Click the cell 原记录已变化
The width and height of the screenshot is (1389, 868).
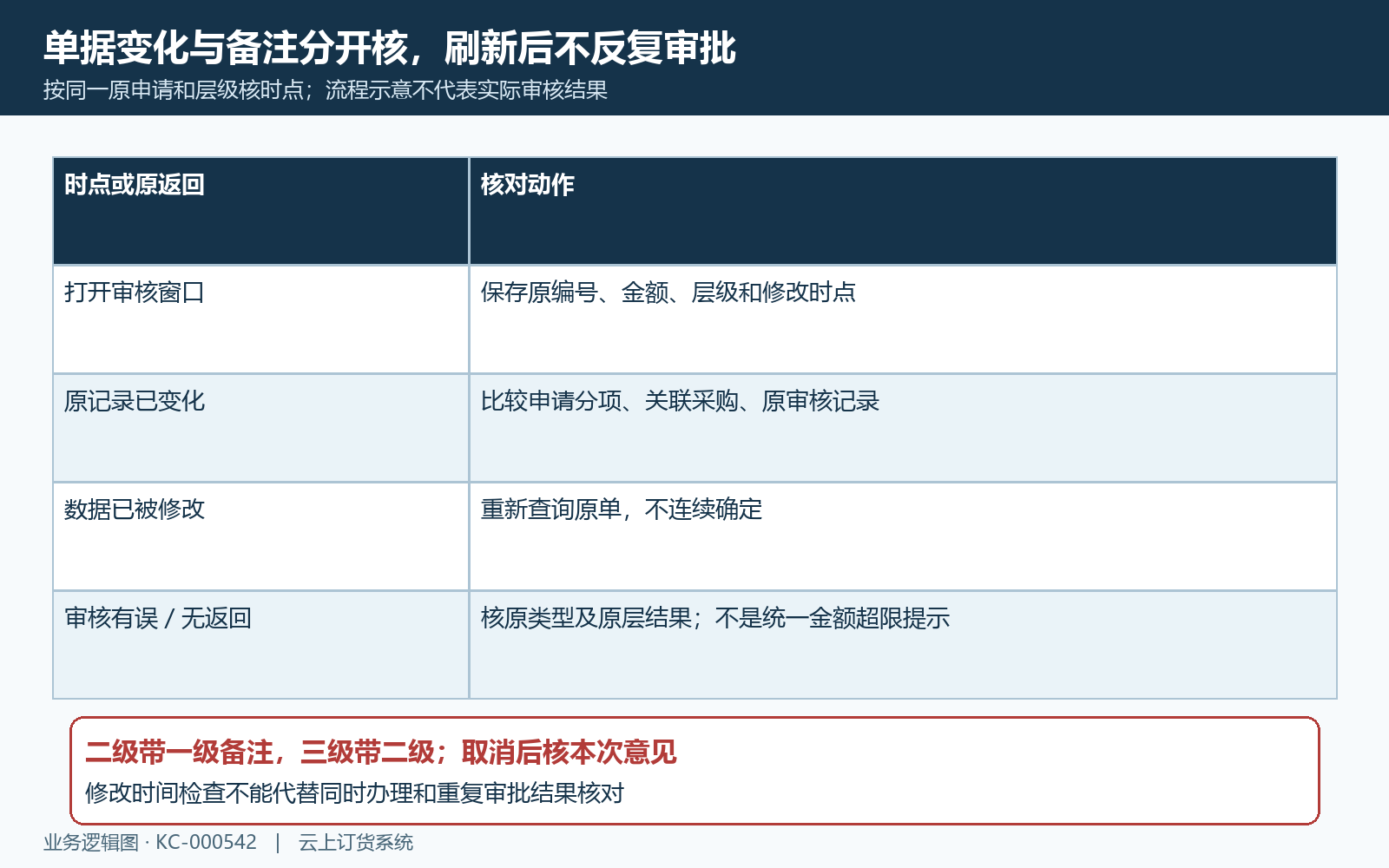click(260, 428)
